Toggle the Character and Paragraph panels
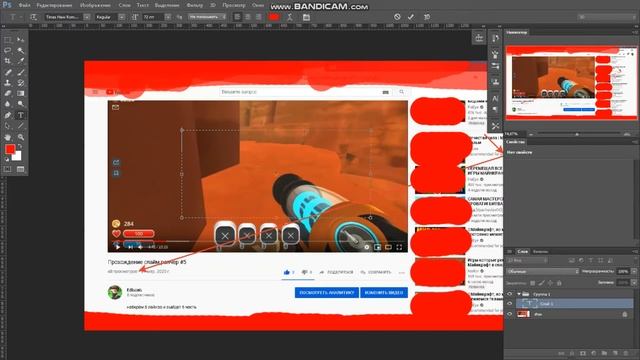This screenshot has height=360, width=640. pos(307,17)
